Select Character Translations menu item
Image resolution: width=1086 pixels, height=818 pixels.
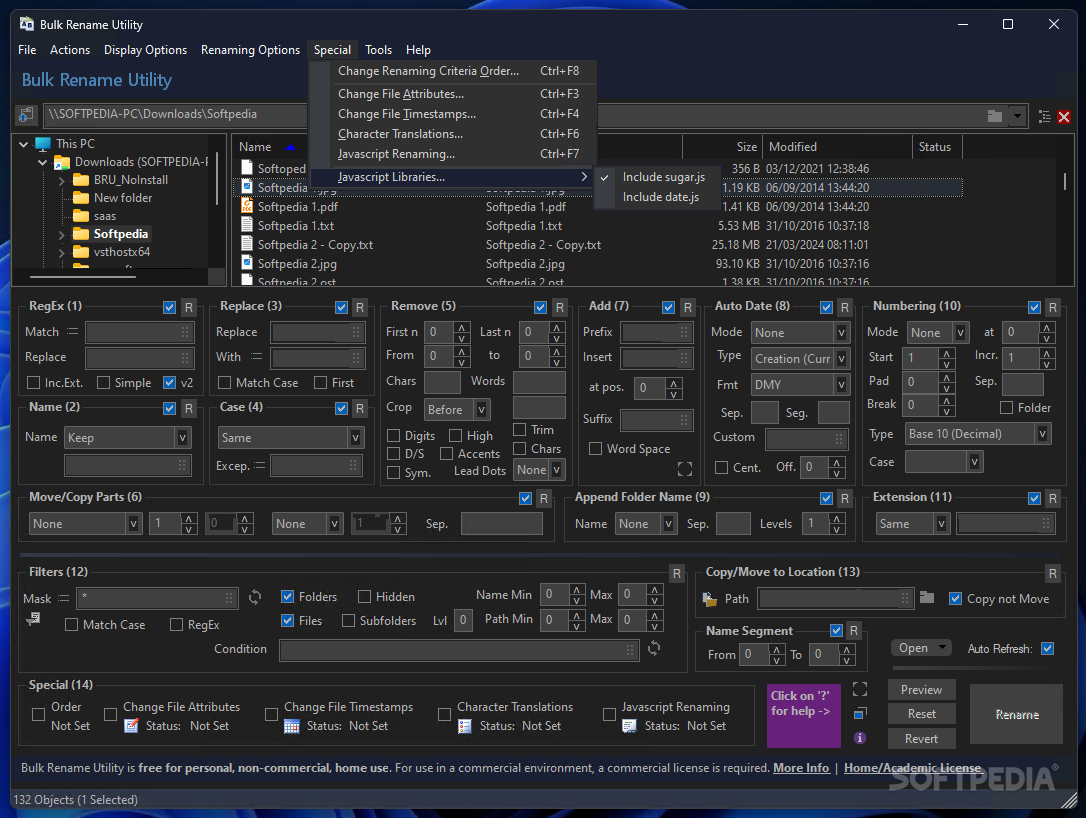[453, 134]
